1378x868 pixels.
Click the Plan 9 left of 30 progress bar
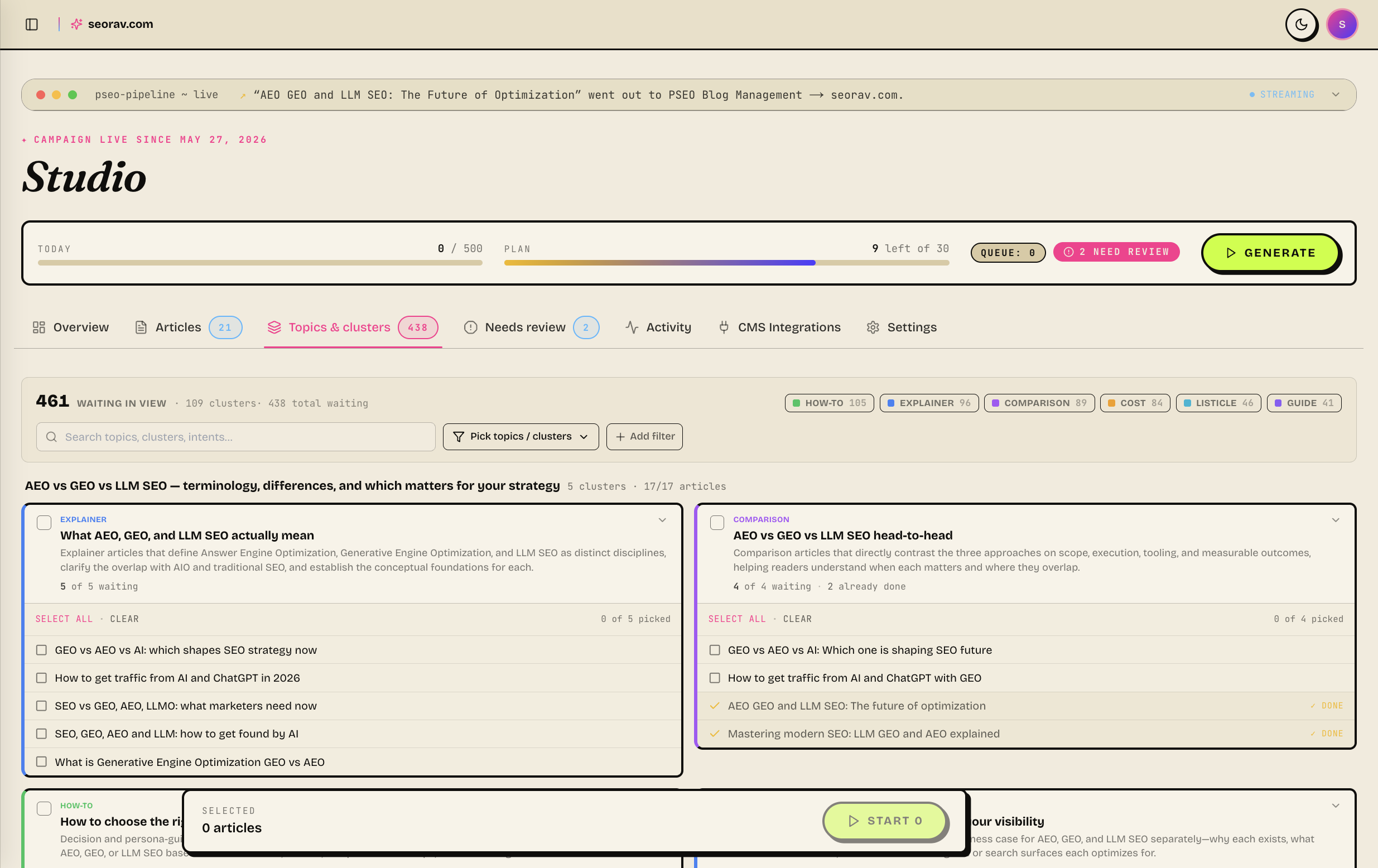pyautogui.click(x=726, y=263)
